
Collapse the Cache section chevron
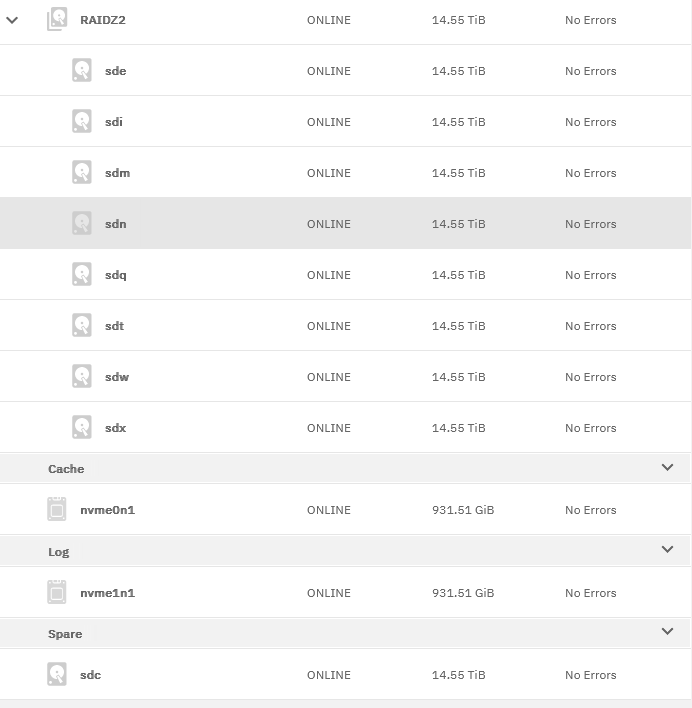(667, 467)
